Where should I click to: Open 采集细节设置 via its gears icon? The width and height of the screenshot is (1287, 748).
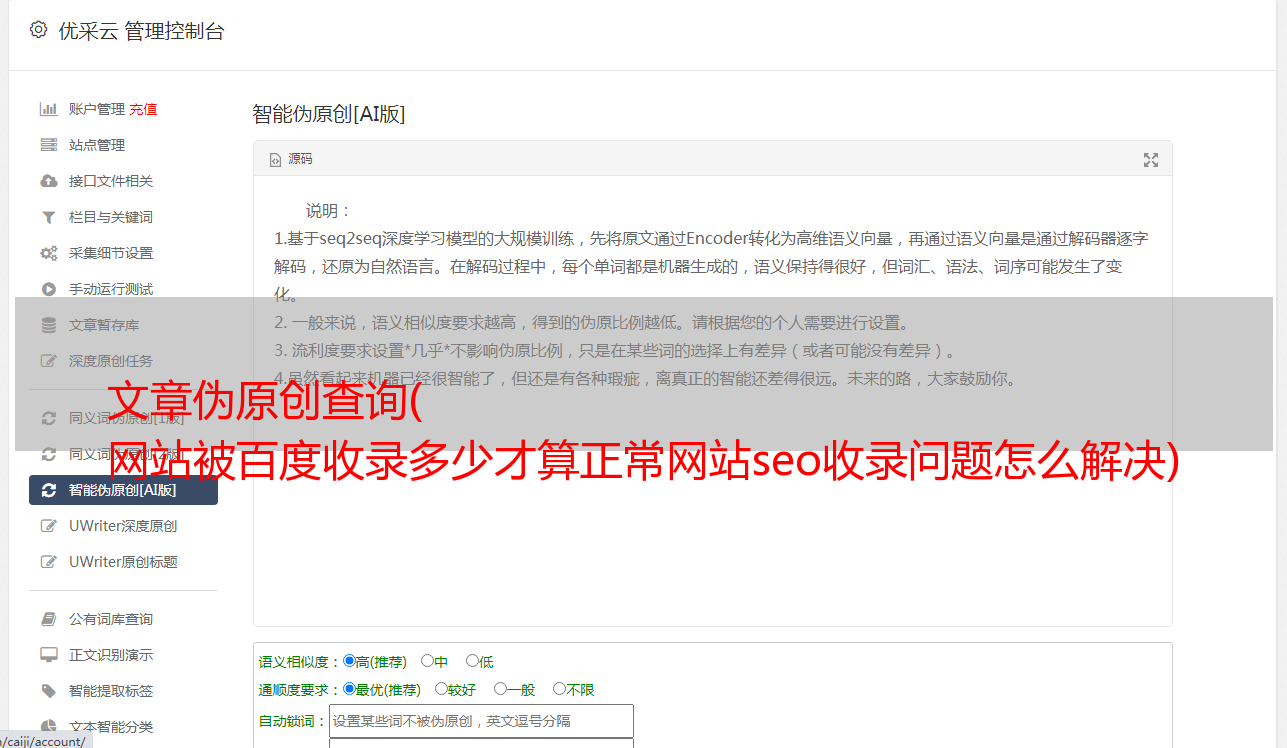(x=48, y=253)
